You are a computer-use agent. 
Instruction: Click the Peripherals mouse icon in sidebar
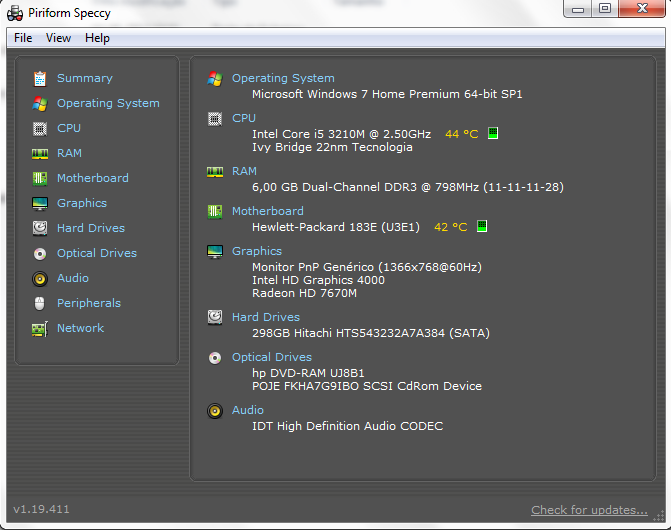pos(39,303)
